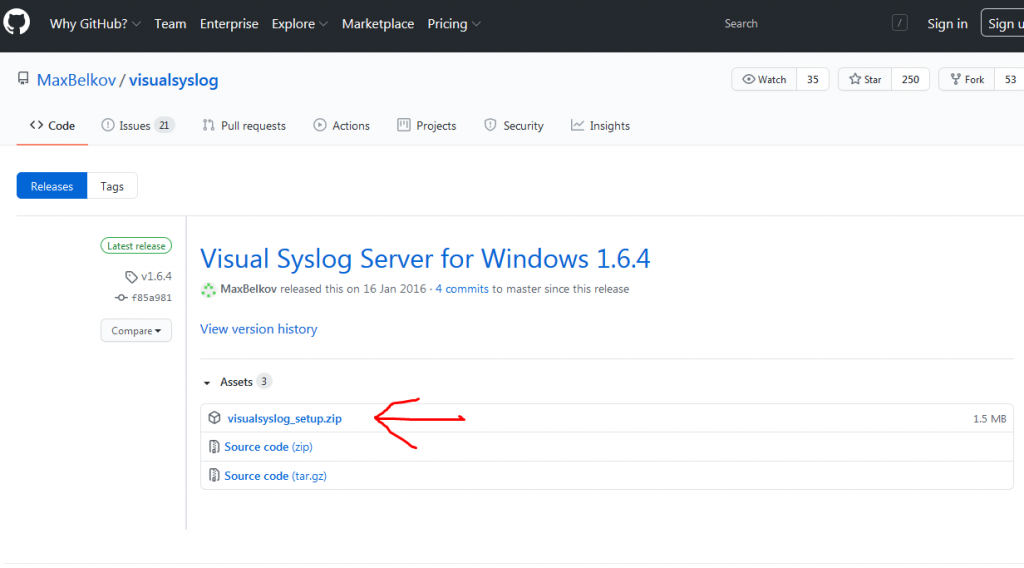Open the Marketplace link
The height and width of the screenshot is (568, 1024).
tap(377, 24)
